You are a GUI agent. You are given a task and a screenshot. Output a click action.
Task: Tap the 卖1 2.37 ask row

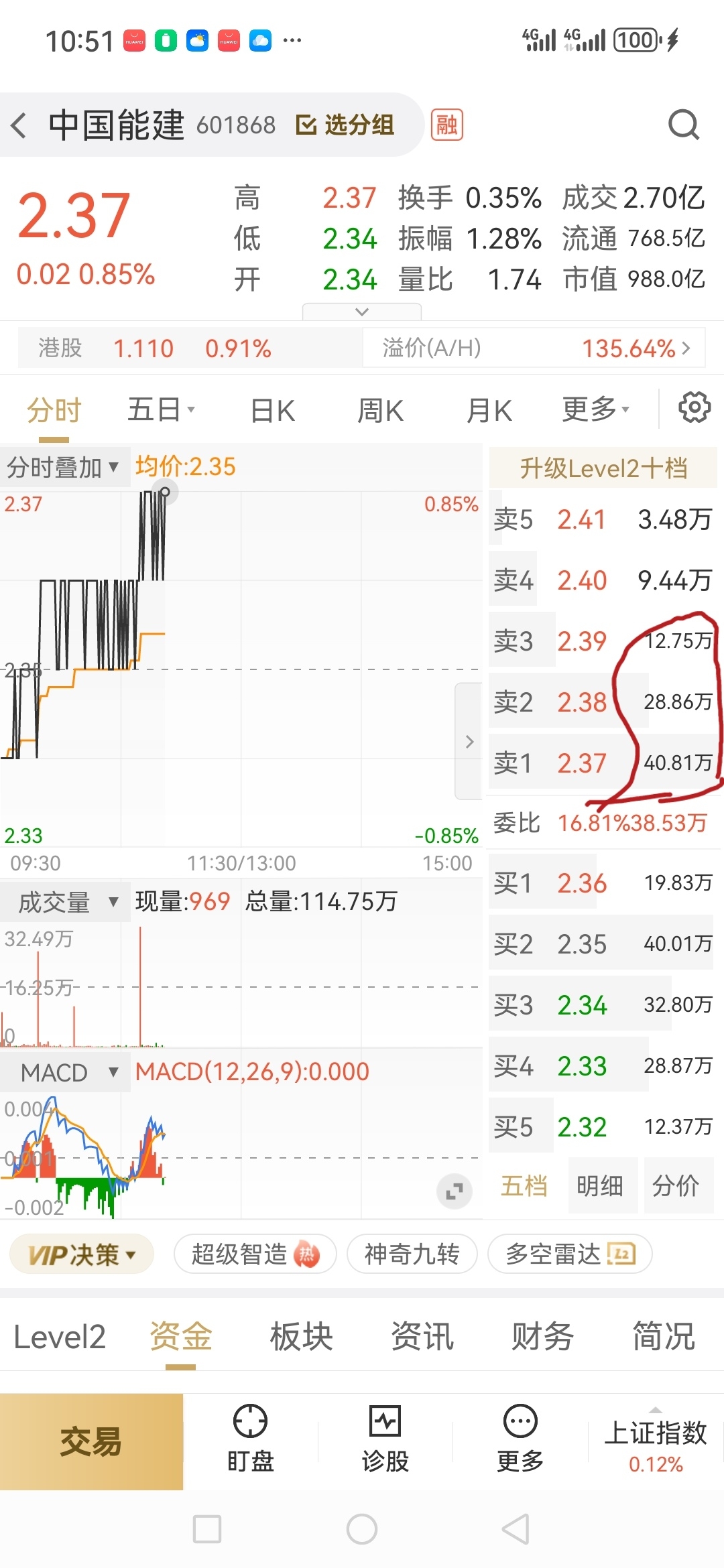pos(603,763)
